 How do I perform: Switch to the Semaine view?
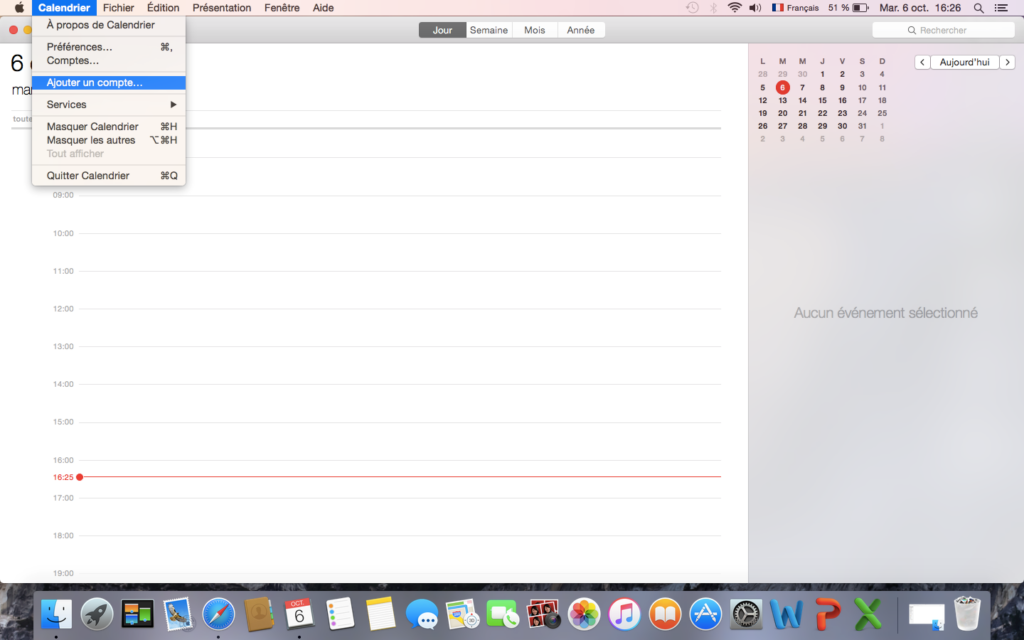click(x=489, y=30)
